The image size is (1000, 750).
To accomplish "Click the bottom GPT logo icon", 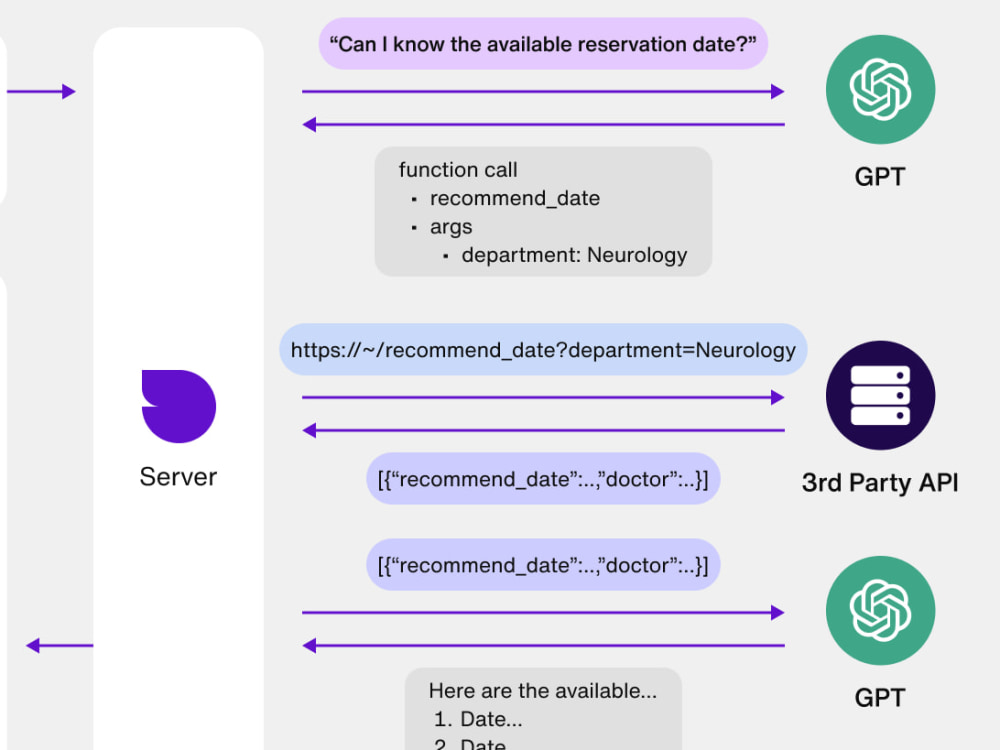I will coord(880,610).
